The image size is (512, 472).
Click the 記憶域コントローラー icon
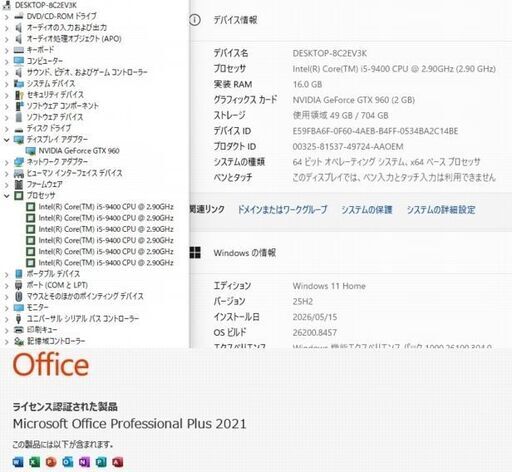(19, 341)
